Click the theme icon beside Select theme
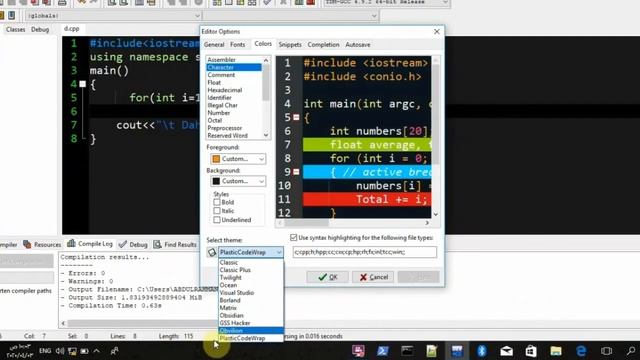Image resolution: width=640 pixels, height=360 pixels. 212,252
